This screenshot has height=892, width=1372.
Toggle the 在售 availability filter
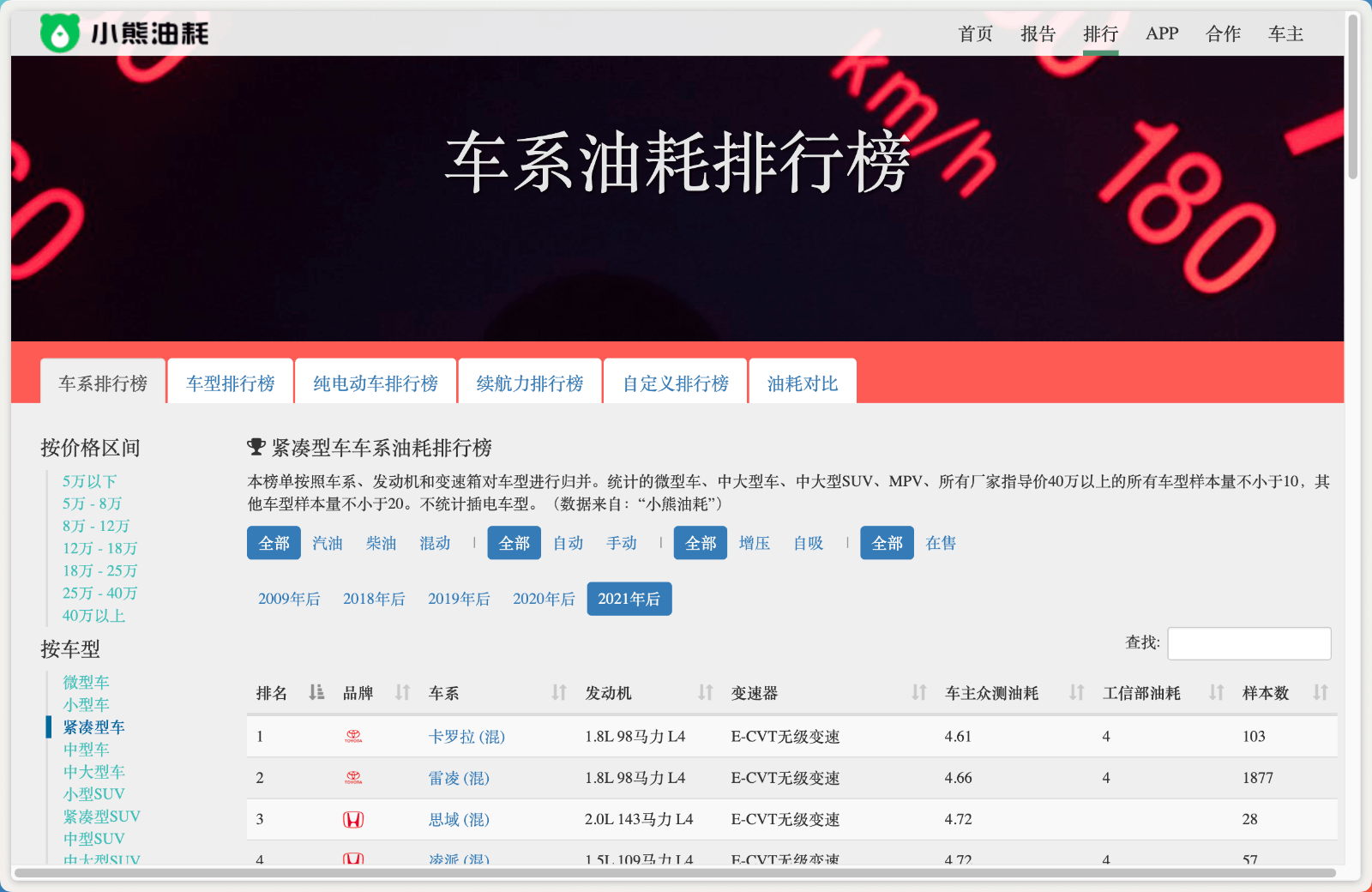pos(940,543)
